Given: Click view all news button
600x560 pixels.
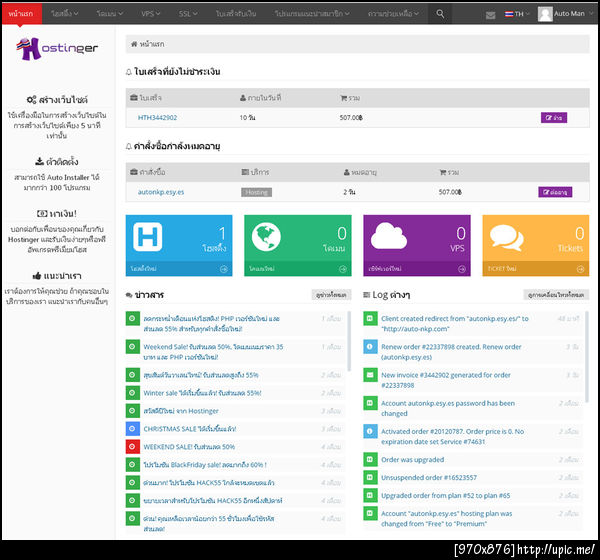Looking at the screenshot, I should (x=331, y=295).
